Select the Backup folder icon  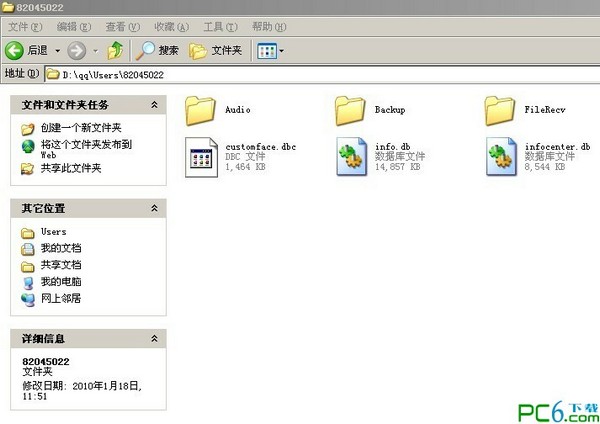(x=350, y=111)
